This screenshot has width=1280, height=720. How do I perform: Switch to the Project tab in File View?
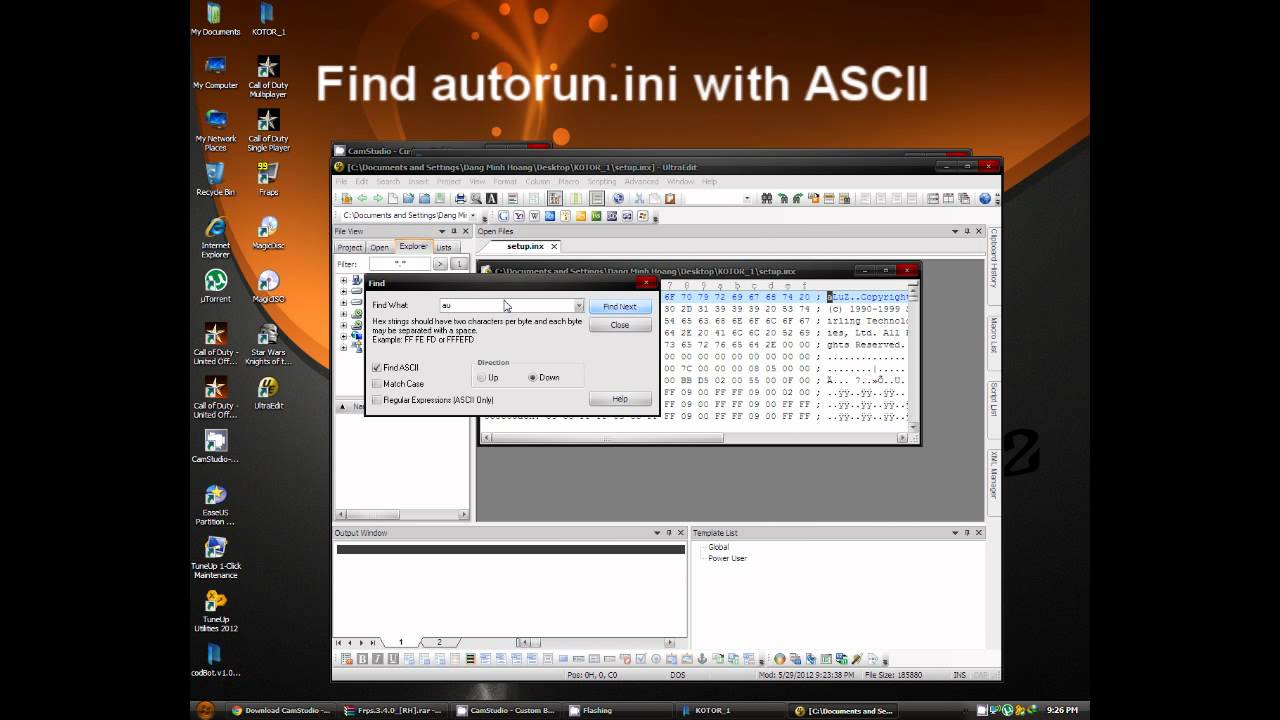pyautogui.click(x=350, y=247)
